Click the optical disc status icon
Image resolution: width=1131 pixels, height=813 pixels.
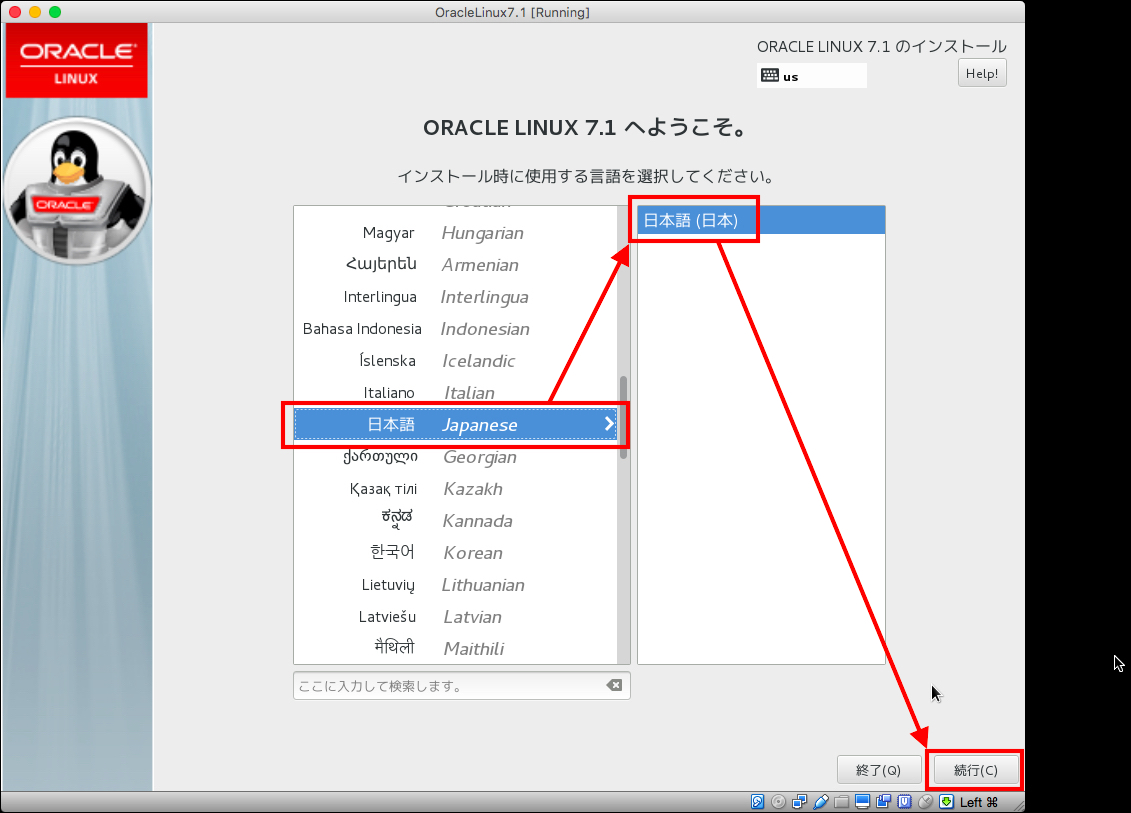pyautogui.click(x=779, y=802)
